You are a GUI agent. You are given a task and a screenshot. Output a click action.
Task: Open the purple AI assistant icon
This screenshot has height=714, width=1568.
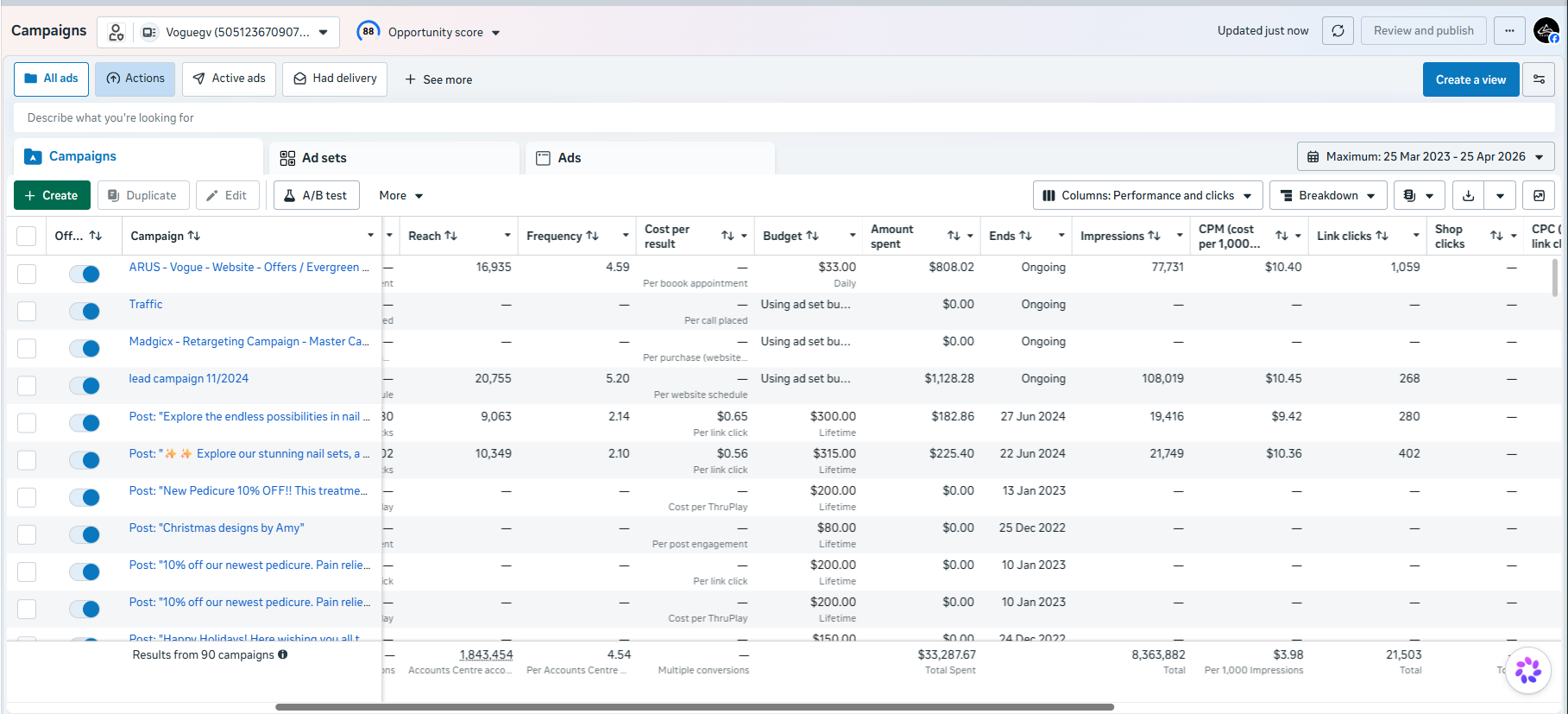(1528, 670)
